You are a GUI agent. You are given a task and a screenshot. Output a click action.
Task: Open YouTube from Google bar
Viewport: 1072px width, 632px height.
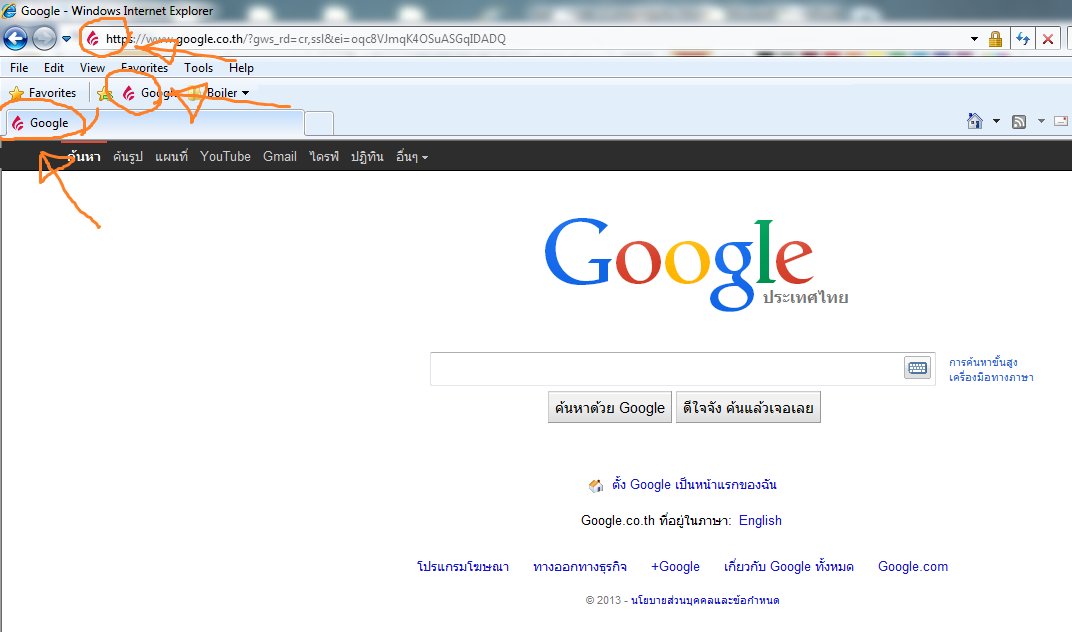point(226,157)
